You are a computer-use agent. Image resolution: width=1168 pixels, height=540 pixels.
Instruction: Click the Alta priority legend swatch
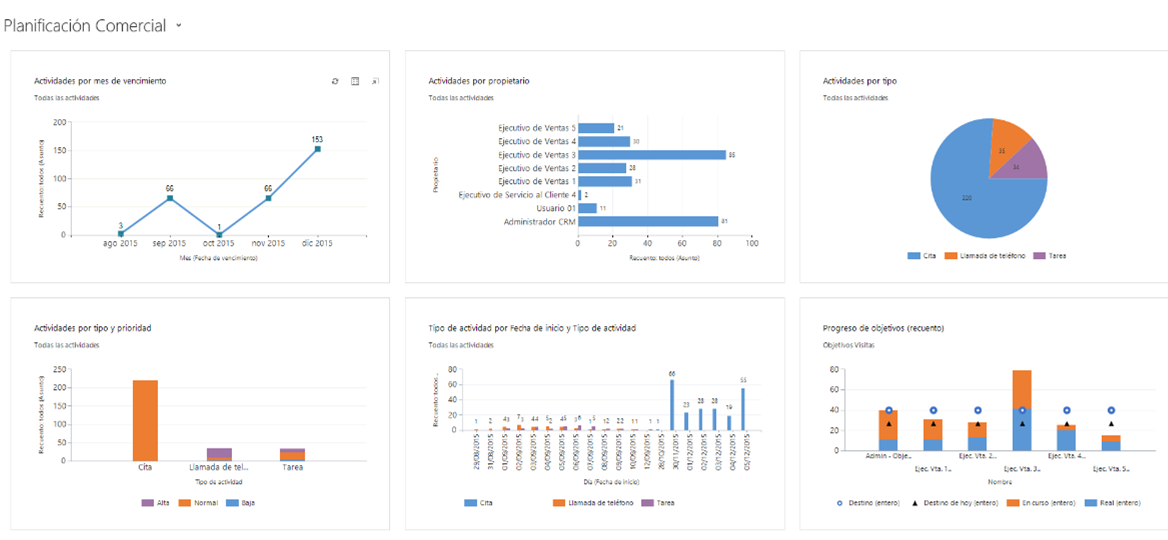tap(147, 503)
